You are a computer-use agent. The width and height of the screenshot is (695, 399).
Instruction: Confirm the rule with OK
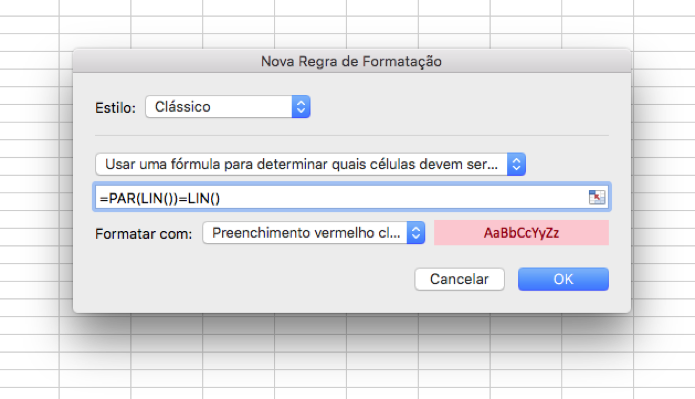(563, 279)
